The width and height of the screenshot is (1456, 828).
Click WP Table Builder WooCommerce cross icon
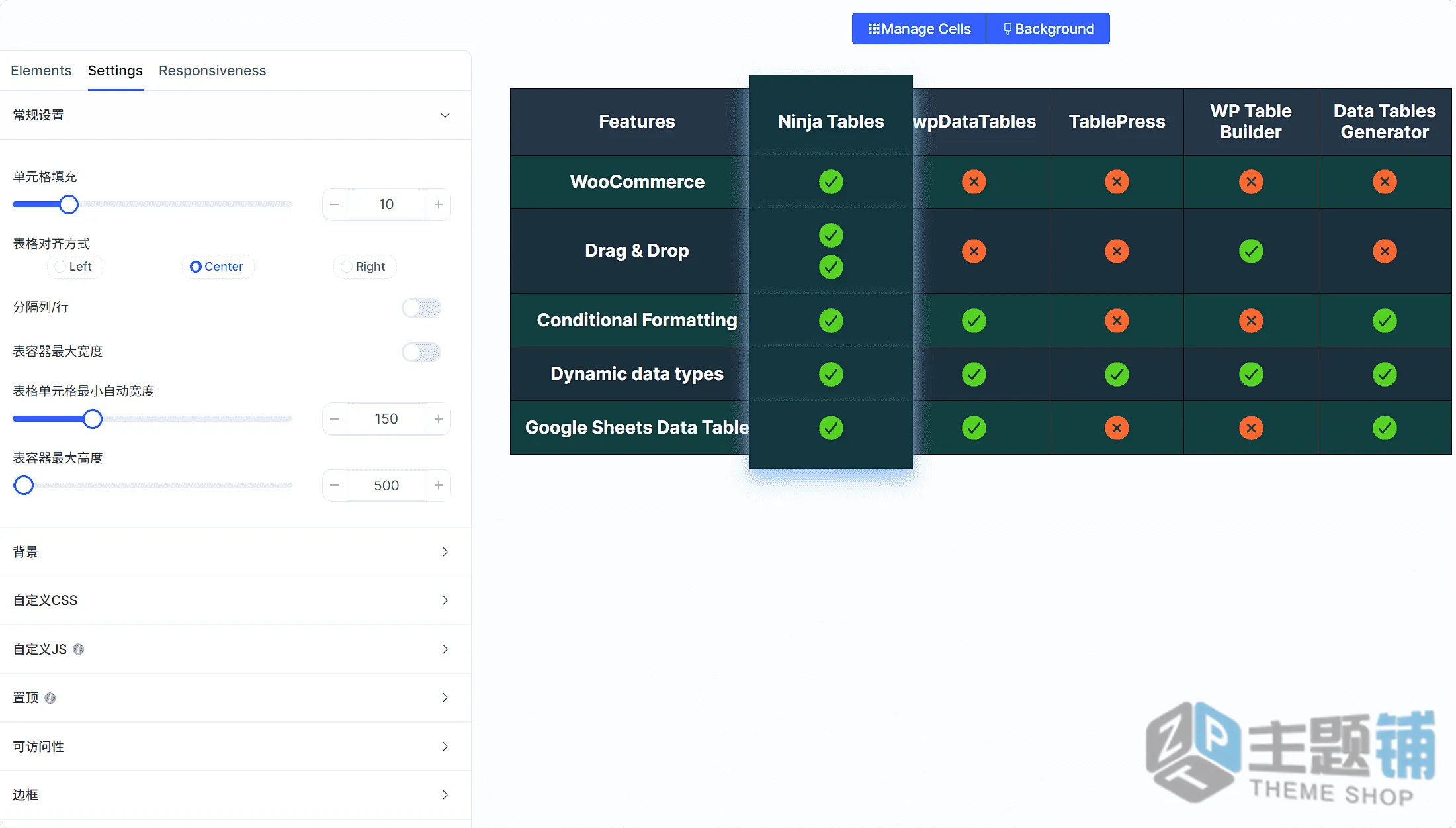pyautogui.click(x=1251, y=181)
